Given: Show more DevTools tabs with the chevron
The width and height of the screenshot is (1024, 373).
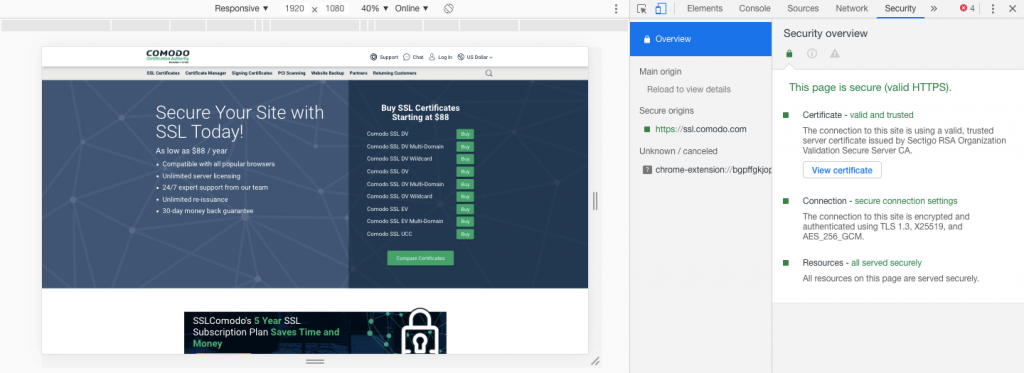Looking at the screenshot, I should 933,8.
